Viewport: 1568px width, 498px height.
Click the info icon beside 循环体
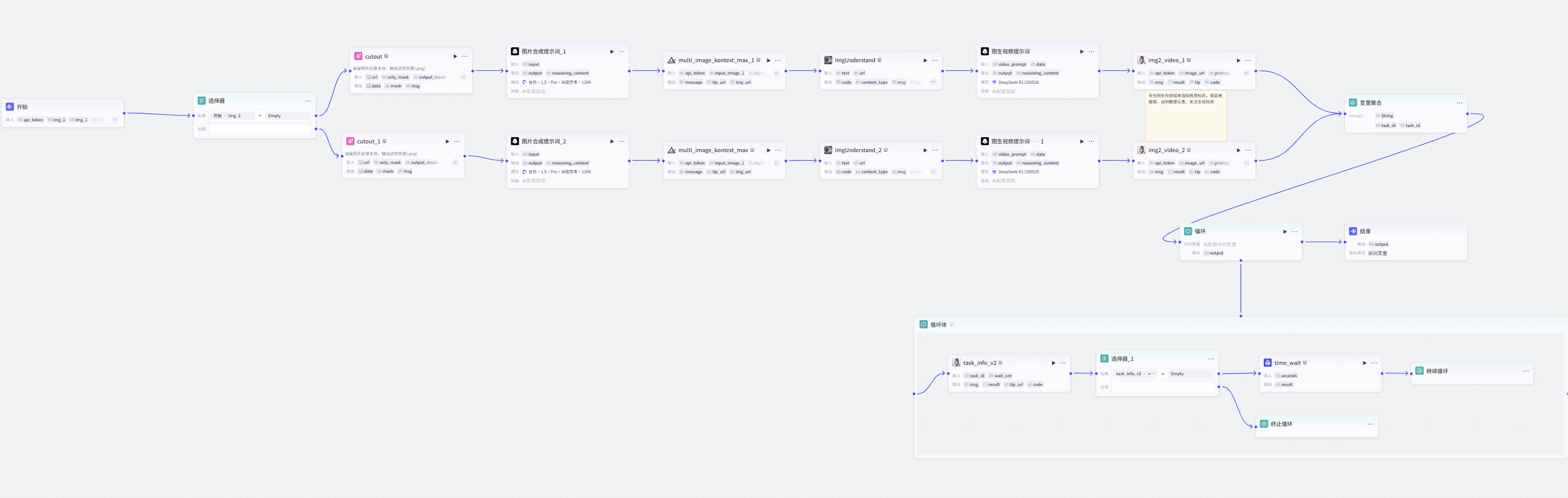click(951, 324)
